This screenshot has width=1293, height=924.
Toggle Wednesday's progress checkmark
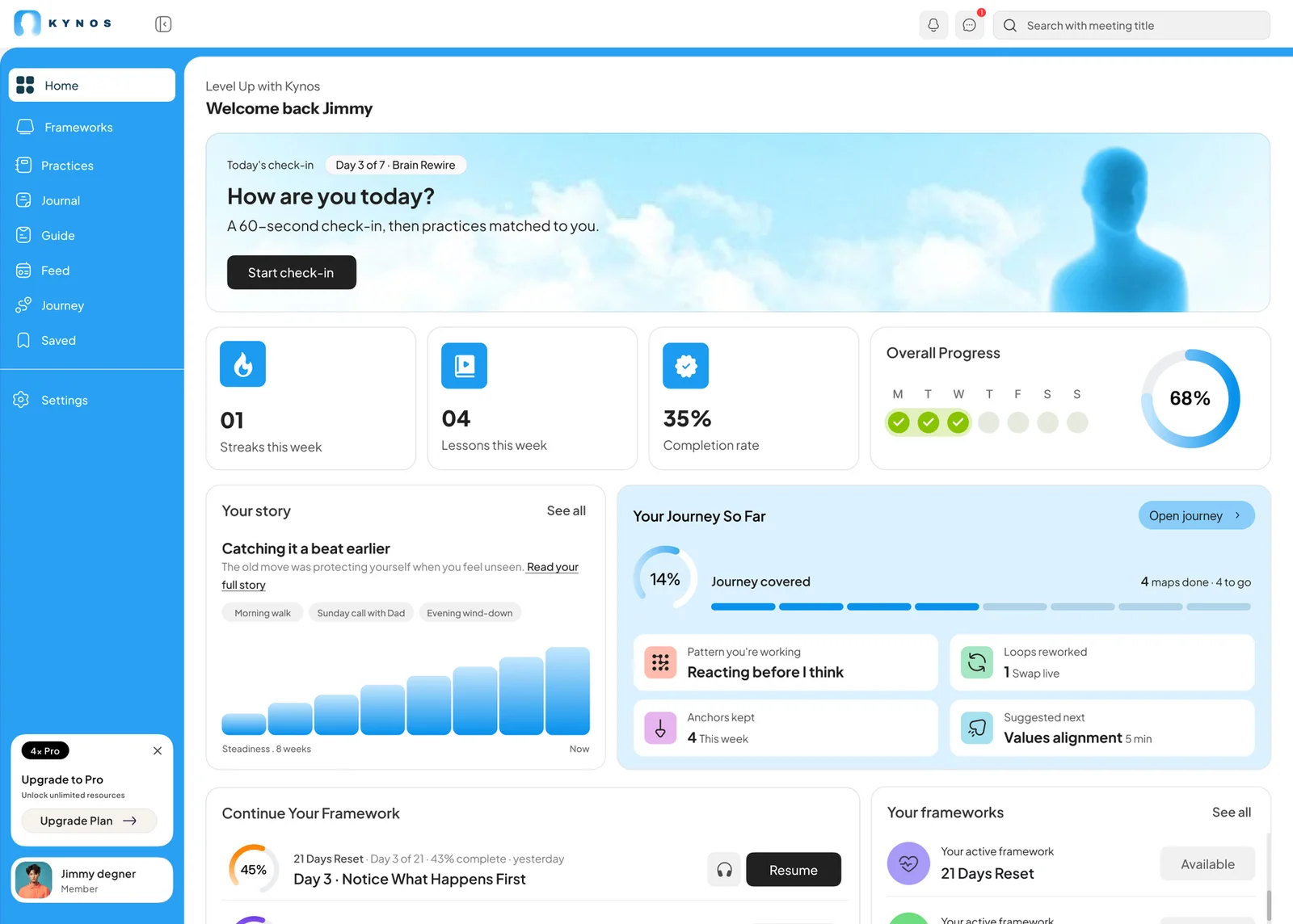(x=958, y=422)
